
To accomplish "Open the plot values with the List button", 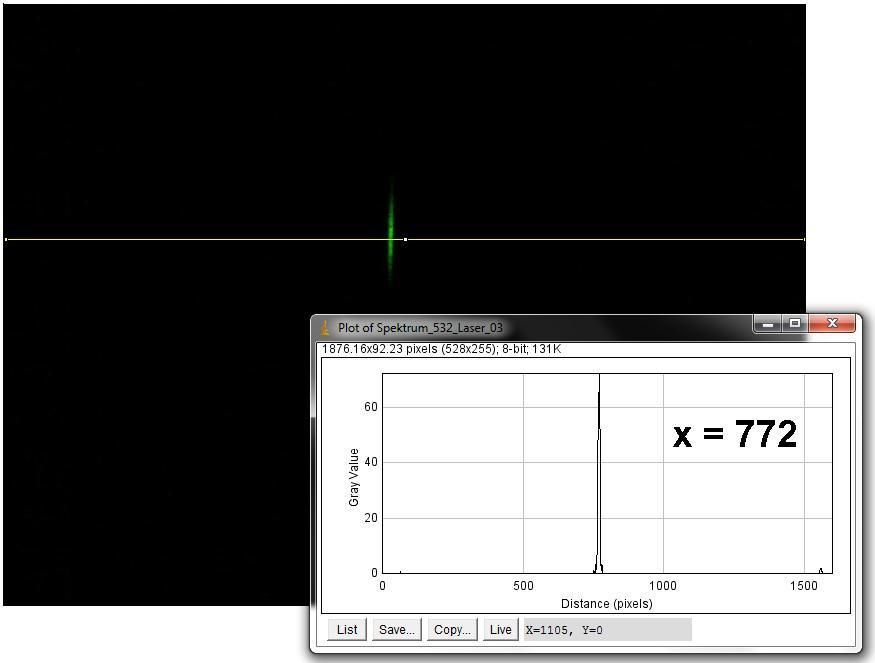I will tap(346, 630).
